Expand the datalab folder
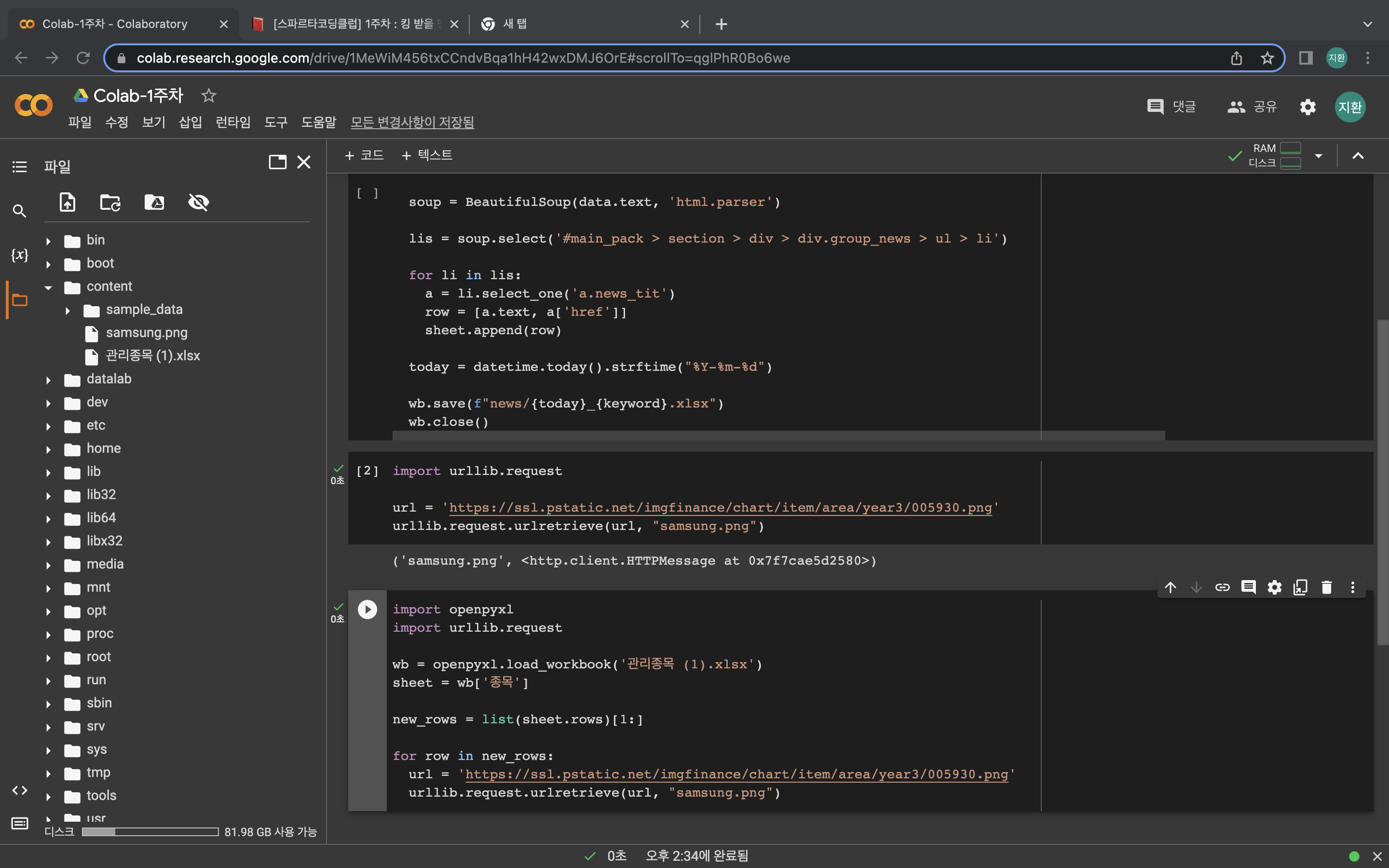The width and height of the screenshot is (1389, 868). (48, 380)
